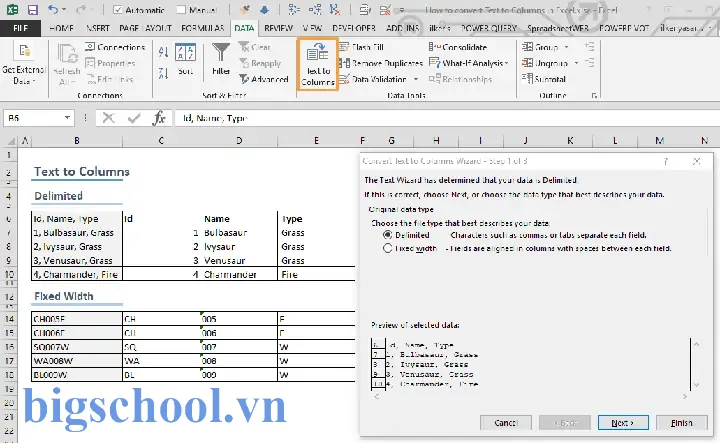
Task: Expand Data Validation dropdown arrow
Action: (416, 79)
